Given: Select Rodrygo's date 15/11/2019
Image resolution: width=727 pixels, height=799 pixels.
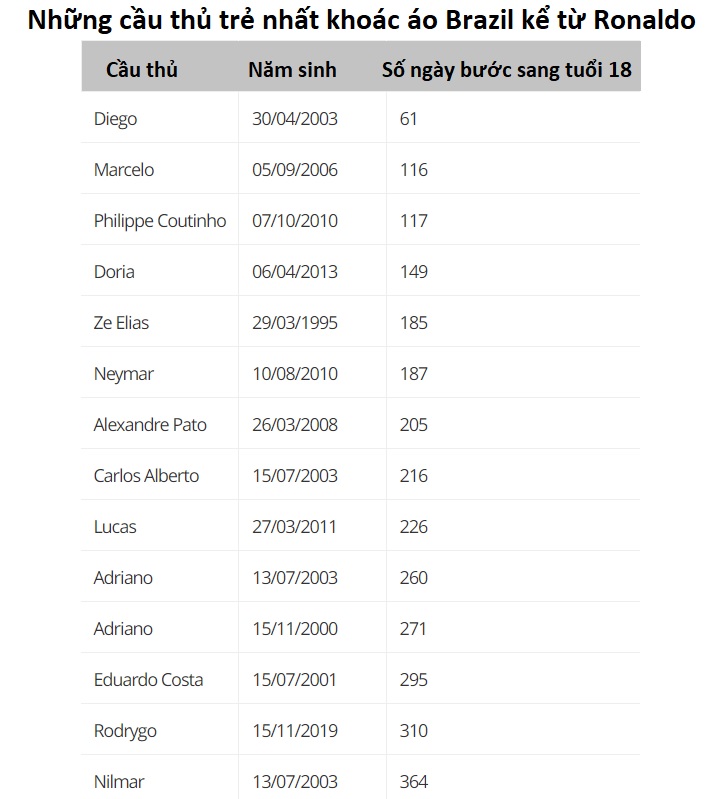Looking at the screenshot, I should pyautogui.click(x=295, y=730).
